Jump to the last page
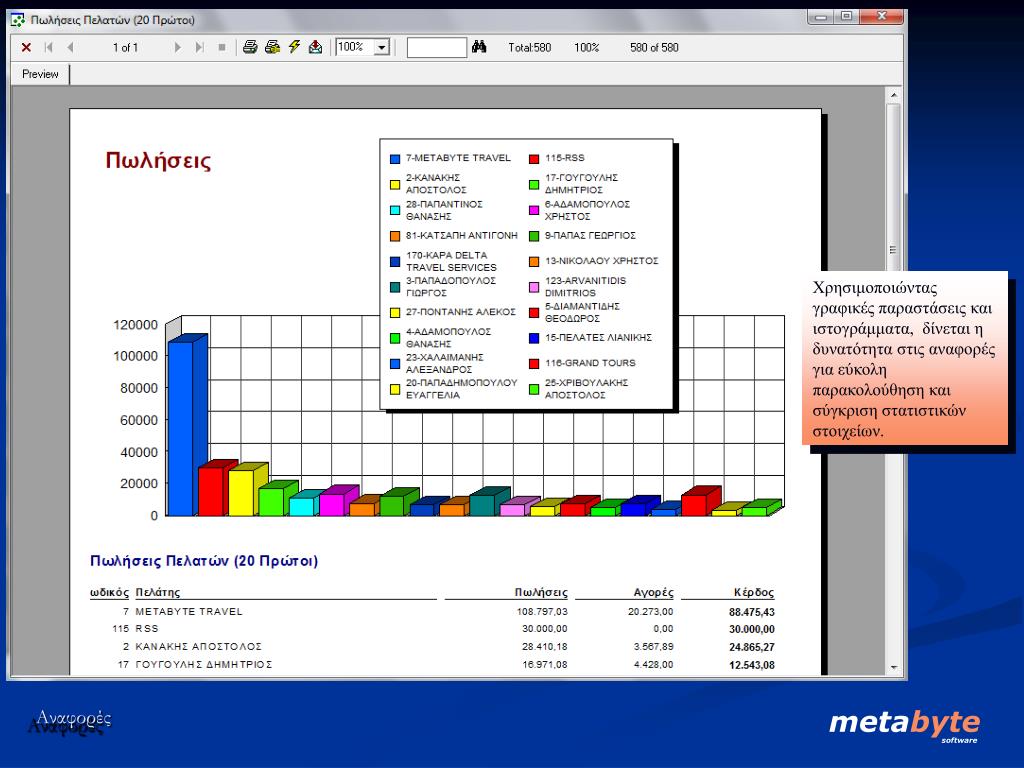 199,48
